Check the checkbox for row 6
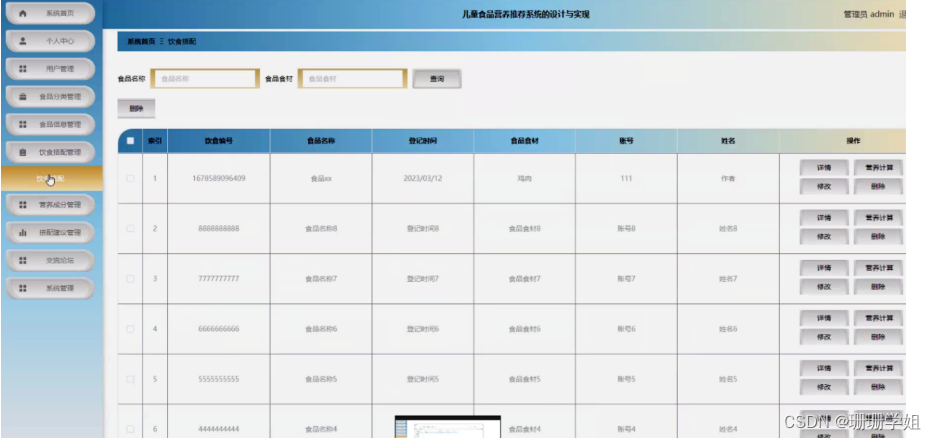Image resolution: width=936 pixels, height=440 pixels. pyautogui.click(x=130, y=429)
